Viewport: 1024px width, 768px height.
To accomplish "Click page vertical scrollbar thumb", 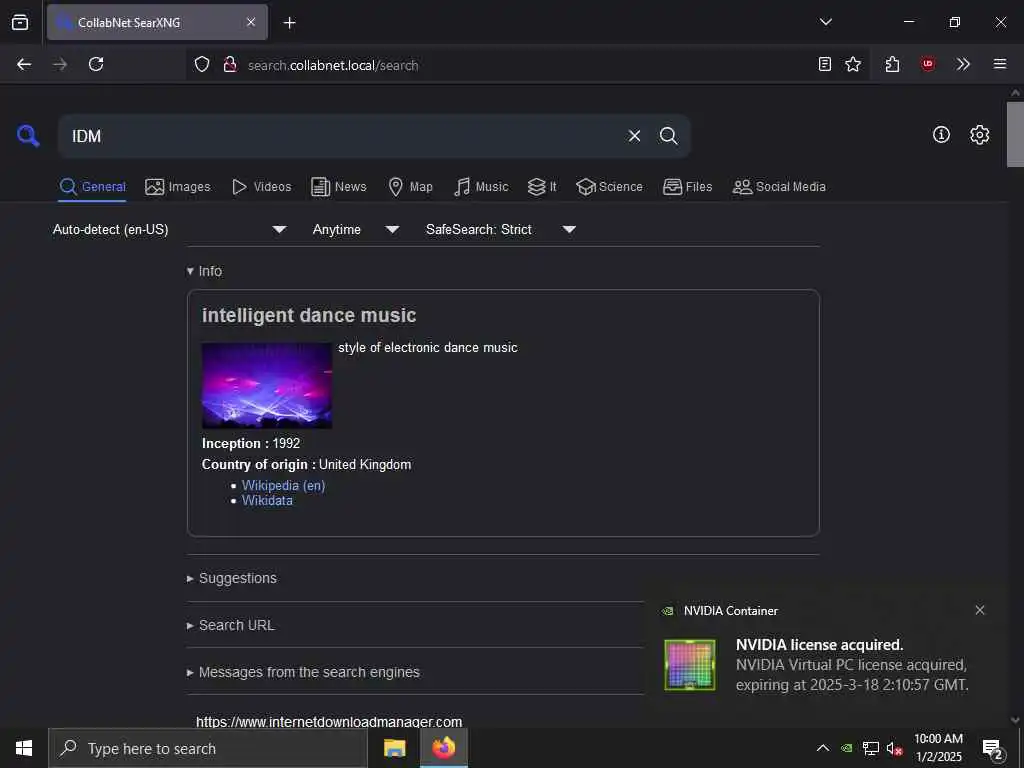I will click(x=1015, y=134).
